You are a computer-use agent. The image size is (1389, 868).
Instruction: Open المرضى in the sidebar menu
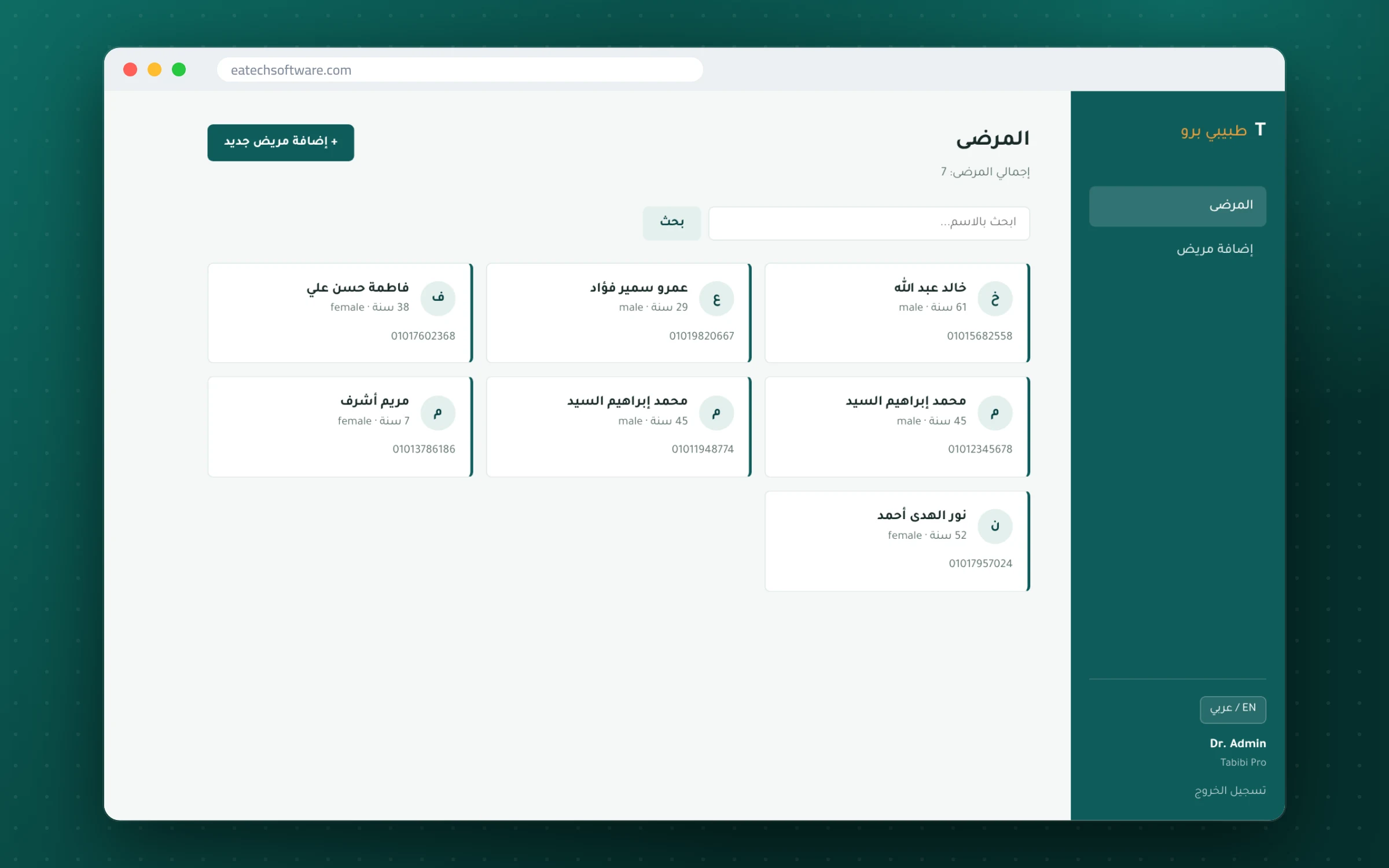pos(1177,206)
